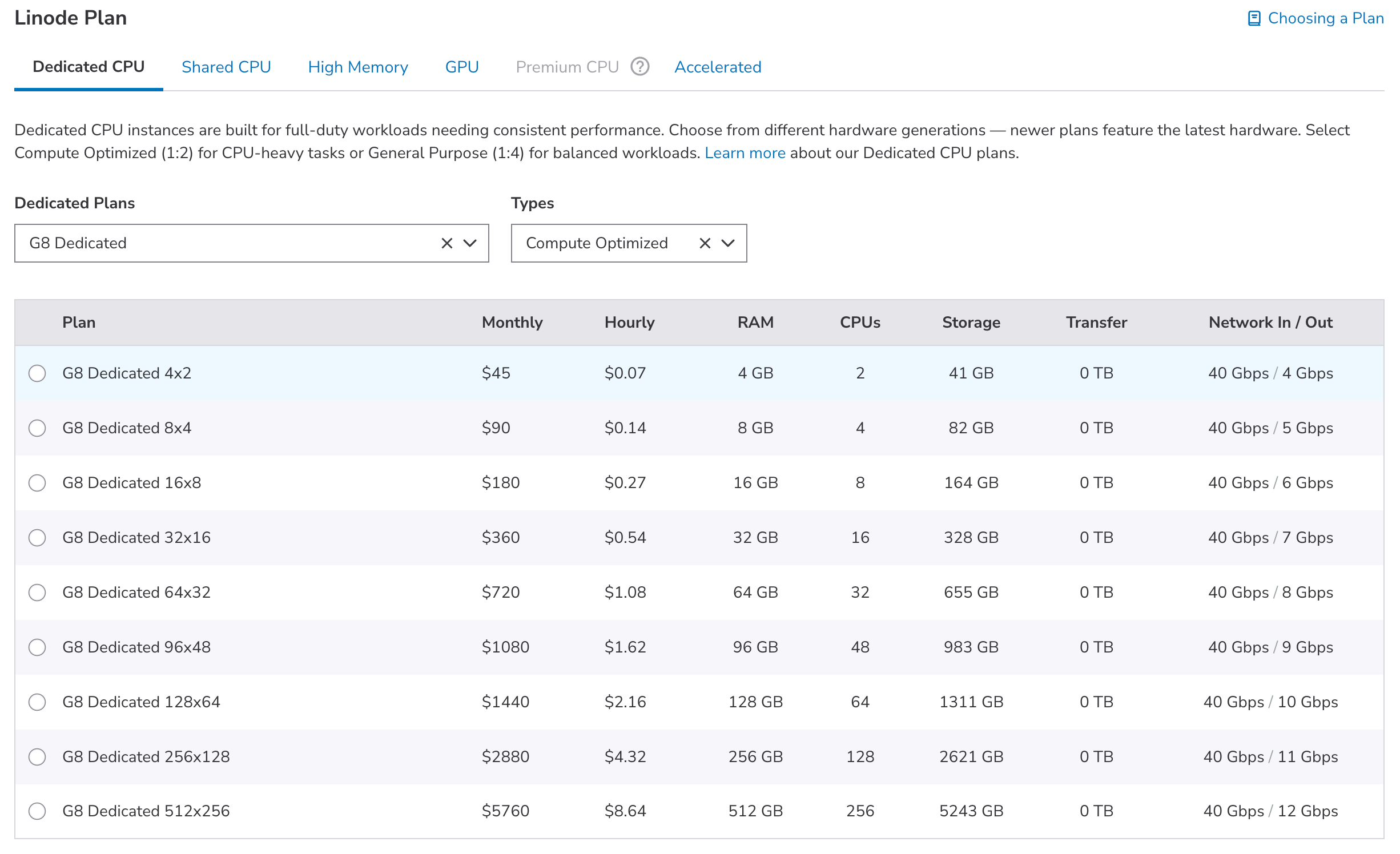
Task: Click the 40 Gbps / 12 Gbps network value
Action: coord(1270,811)
